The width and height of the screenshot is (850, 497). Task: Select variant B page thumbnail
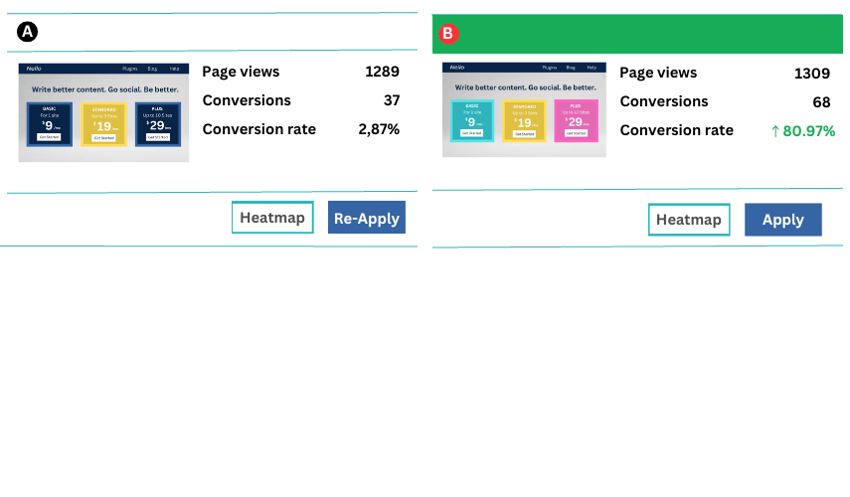click(x=524, y=110)
